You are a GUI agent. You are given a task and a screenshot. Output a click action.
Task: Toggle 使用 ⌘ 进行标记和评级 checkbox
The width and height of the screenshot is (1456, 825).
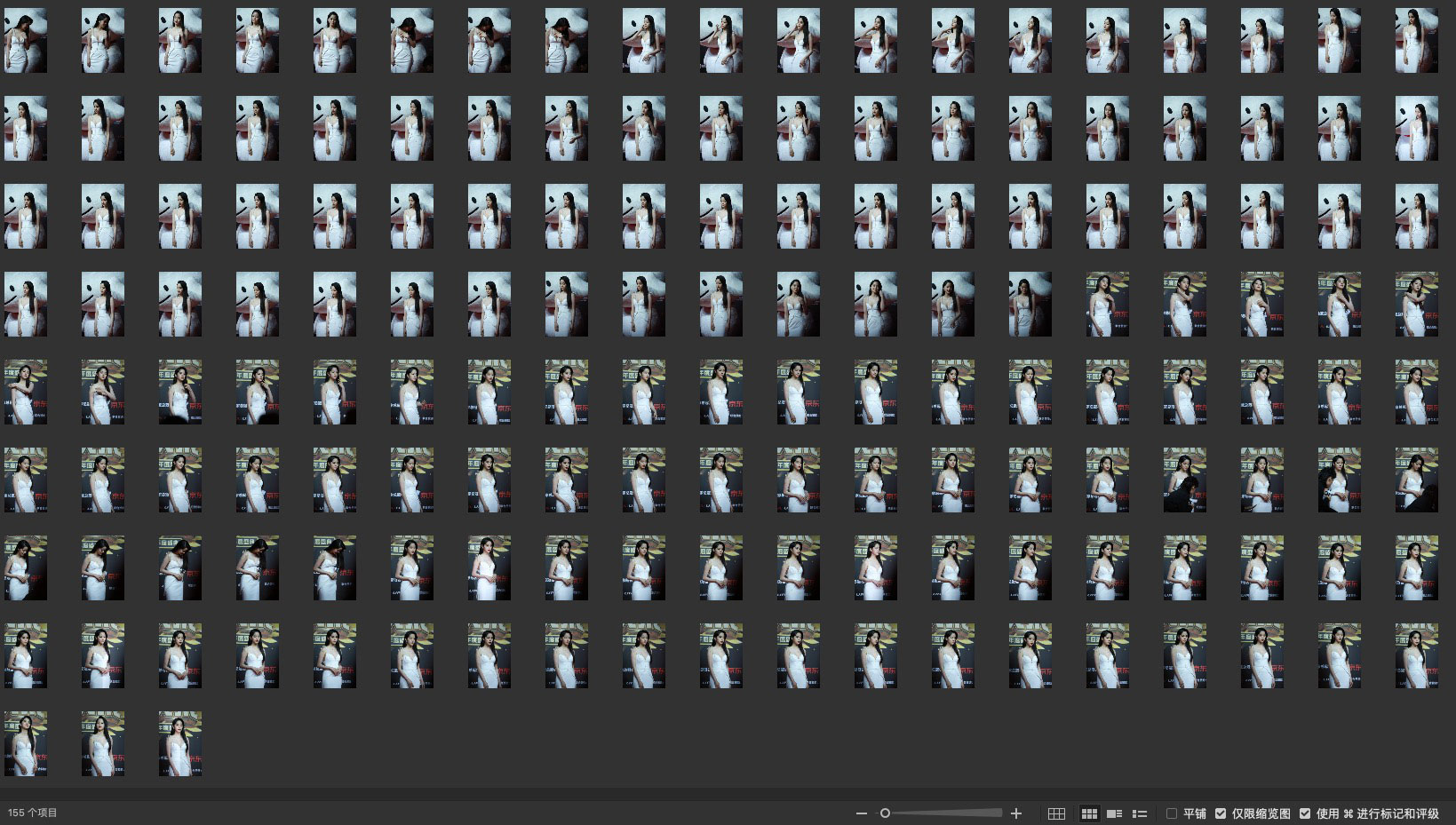[x=1304, y=813]
